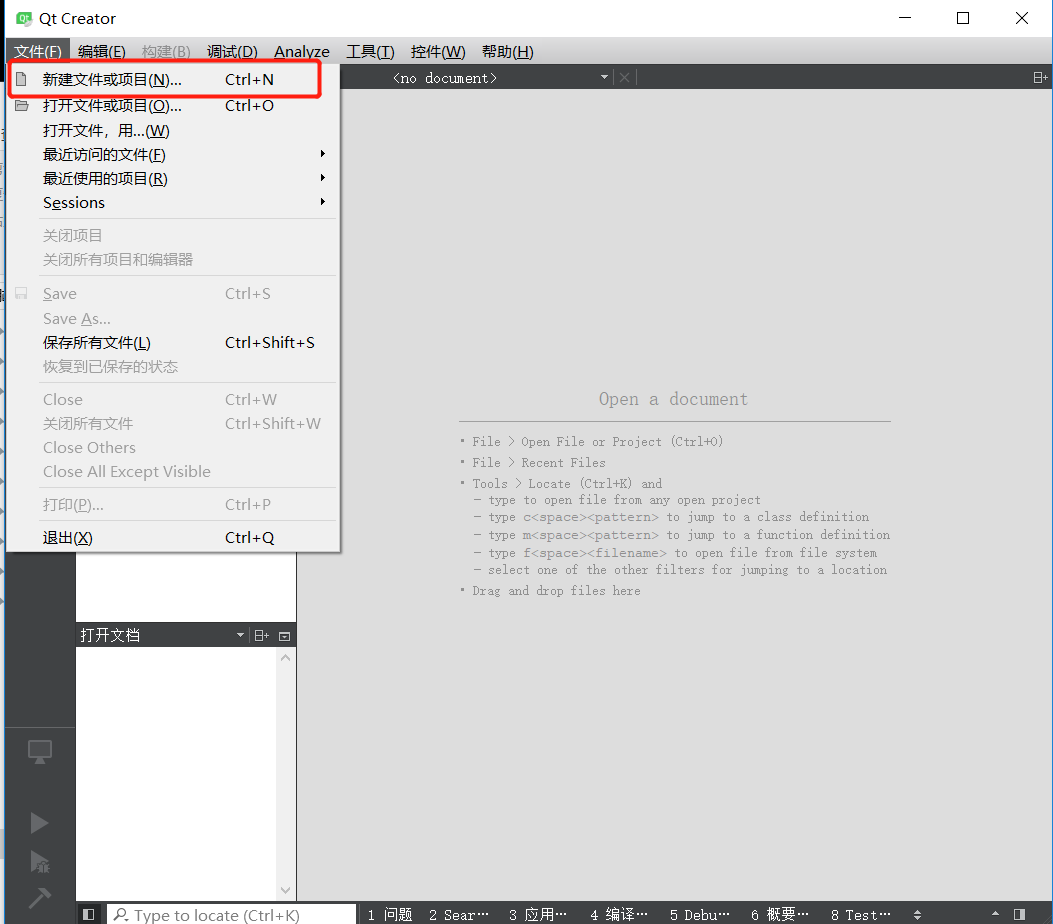Open the 2 Search output pane
This screenshot has width=1053, height=924.
coord(459,915)
